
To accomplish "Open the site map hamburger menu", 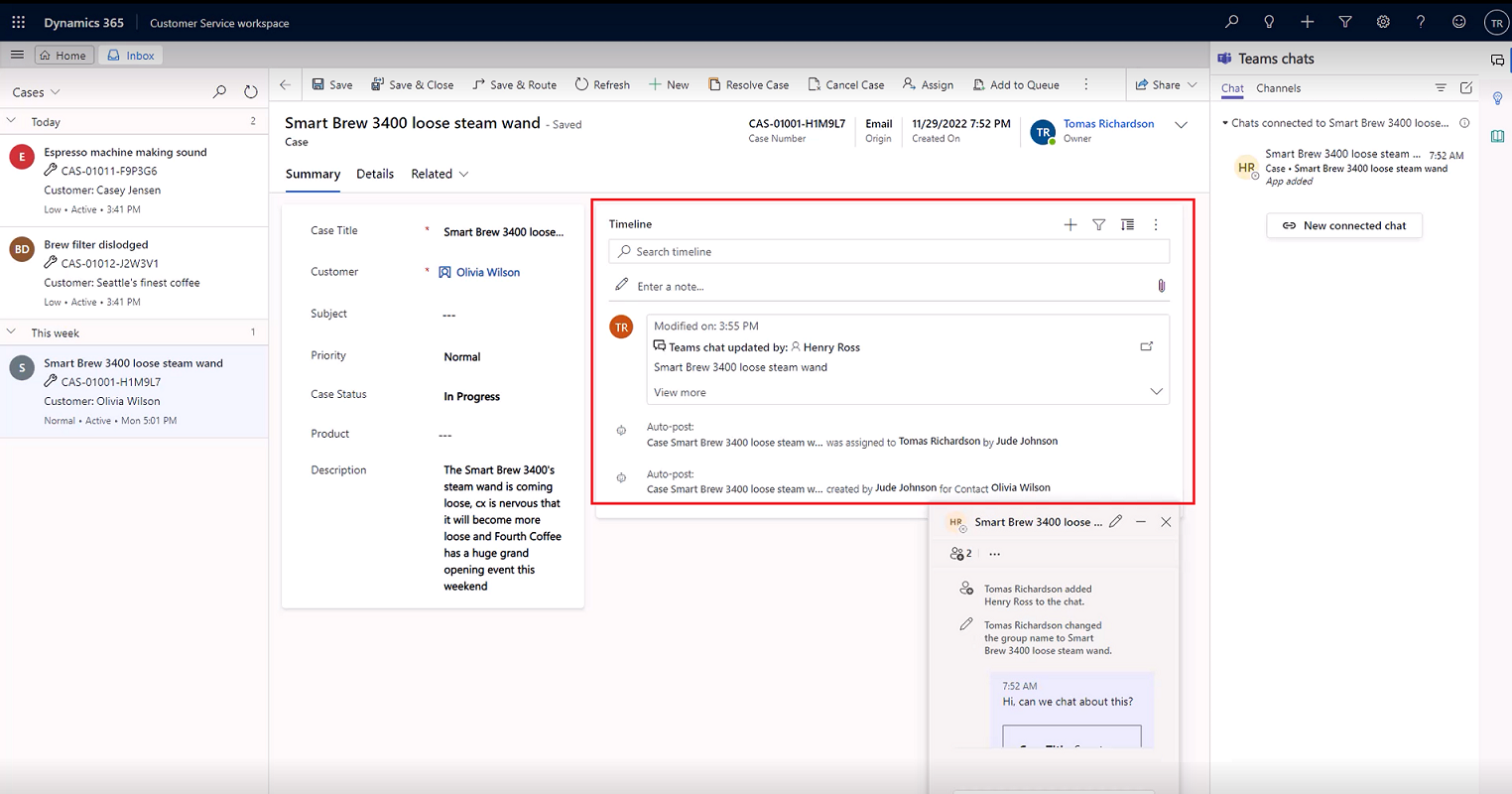I will click(x=17, y=55).
